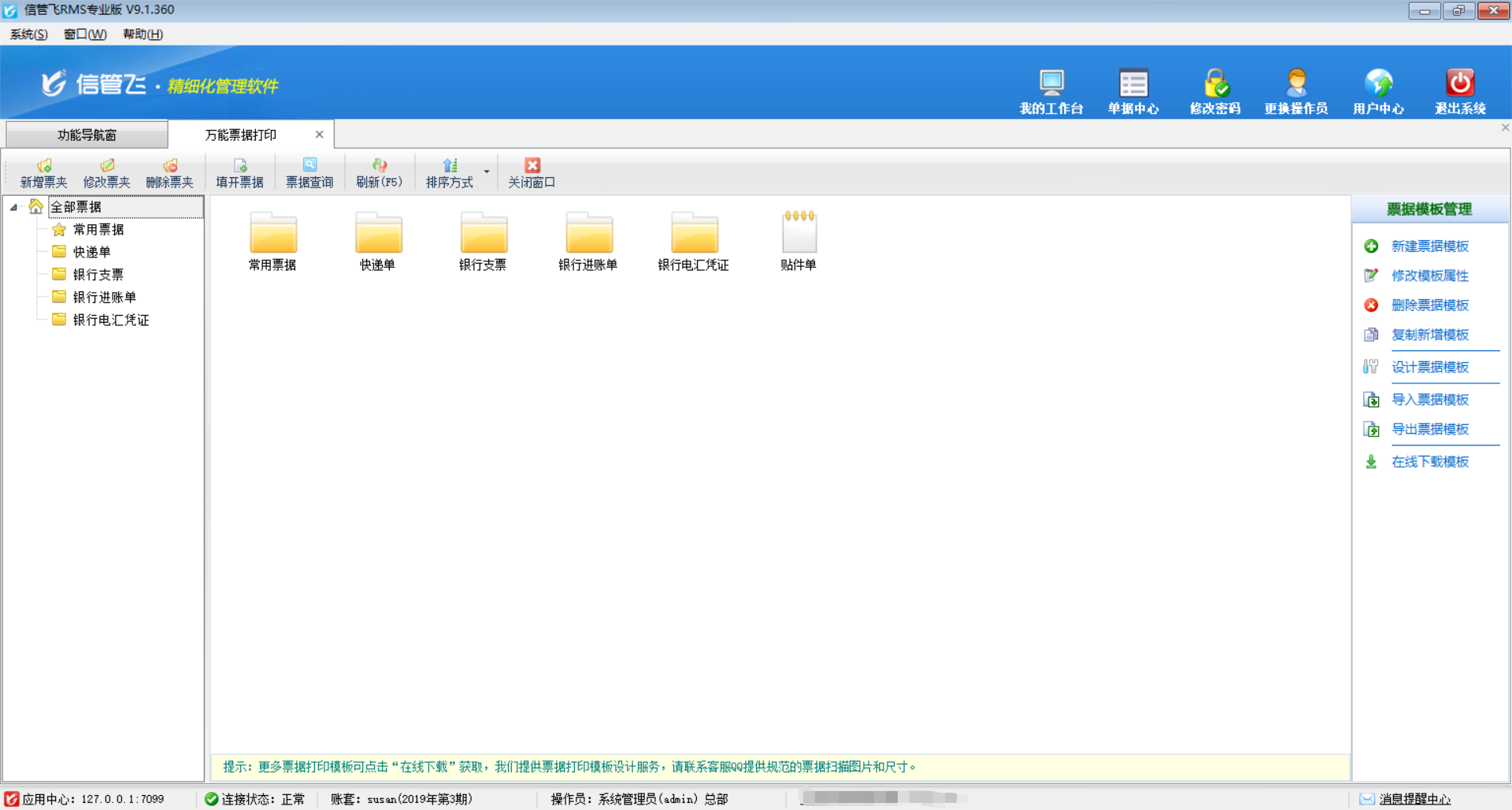This screenshot has width=1512, height=810.
Task: Collapse the 全部票据 tree node
Action: coord(13,207)
